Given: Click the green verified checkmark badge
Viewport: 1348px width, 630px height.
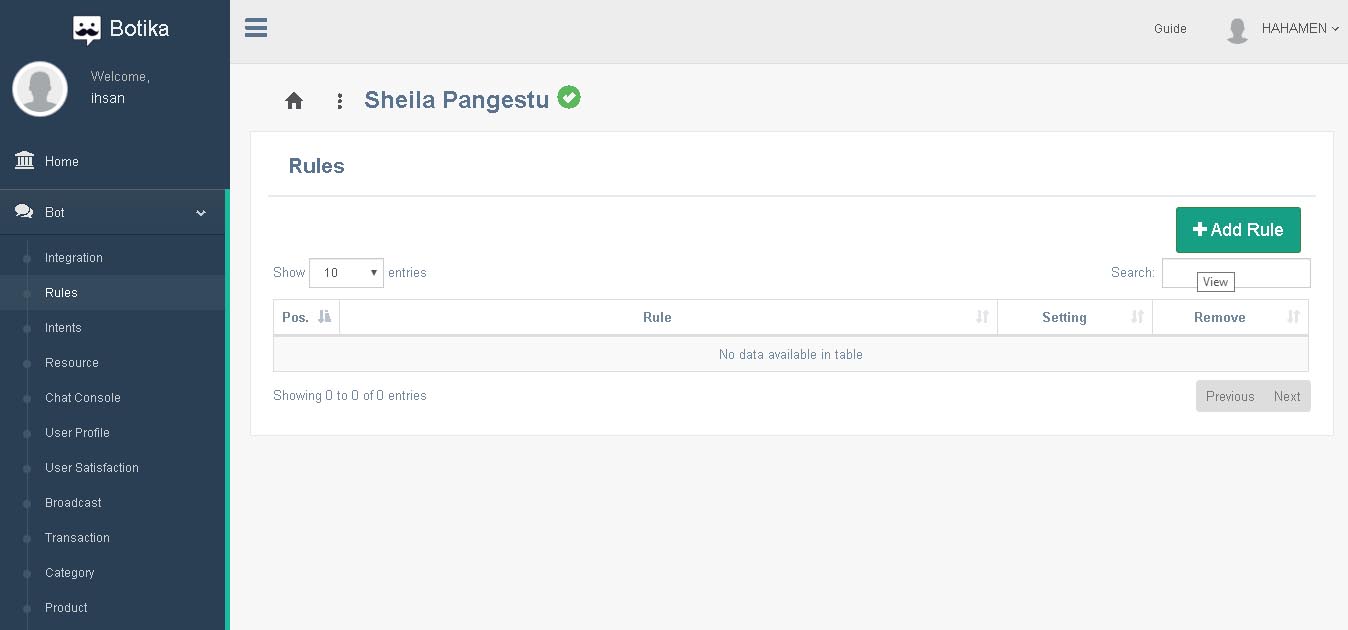Looking at the screenshot, I should [569, 98].
